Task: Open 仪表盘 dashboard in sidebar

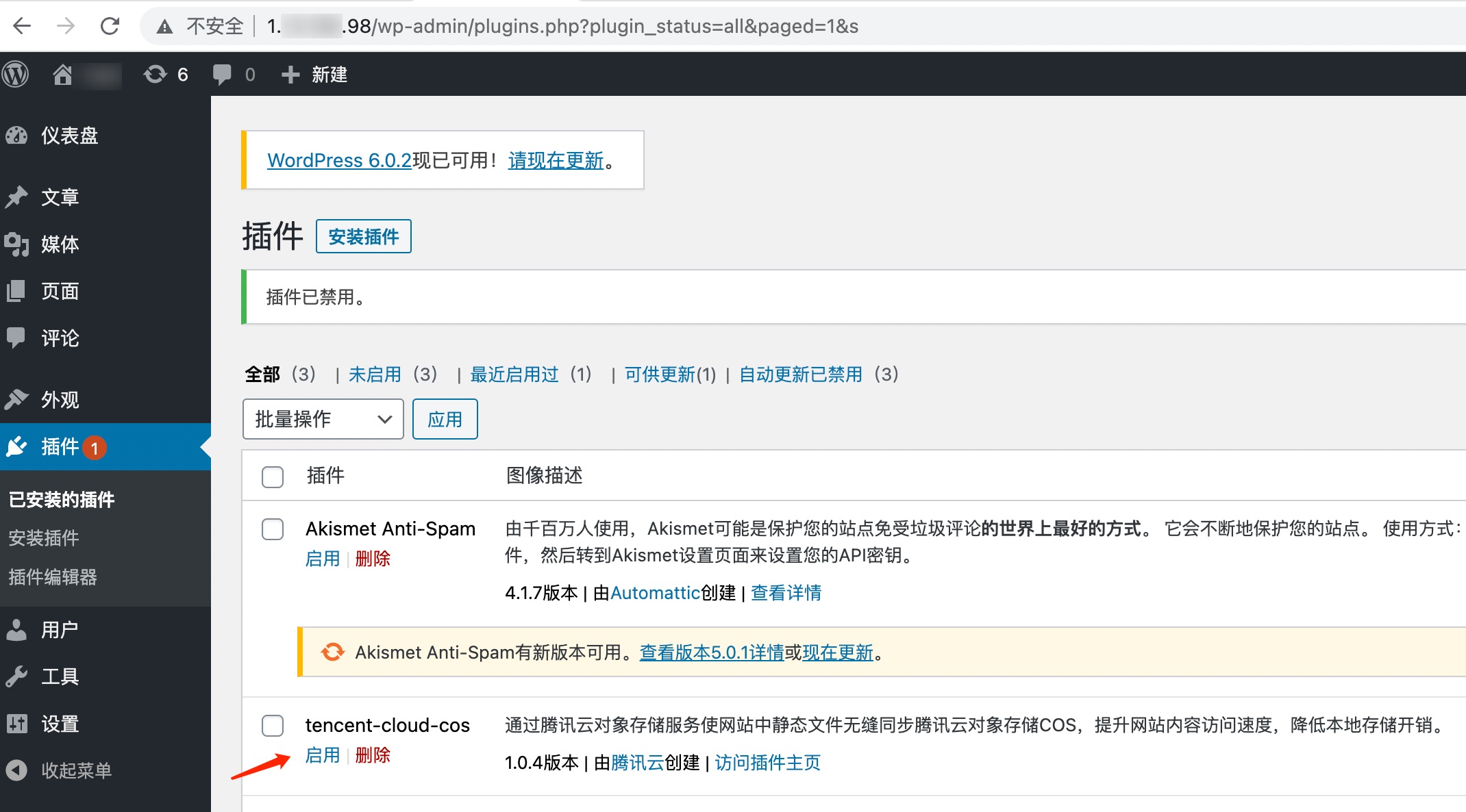Action: click(x=69, y=136)
